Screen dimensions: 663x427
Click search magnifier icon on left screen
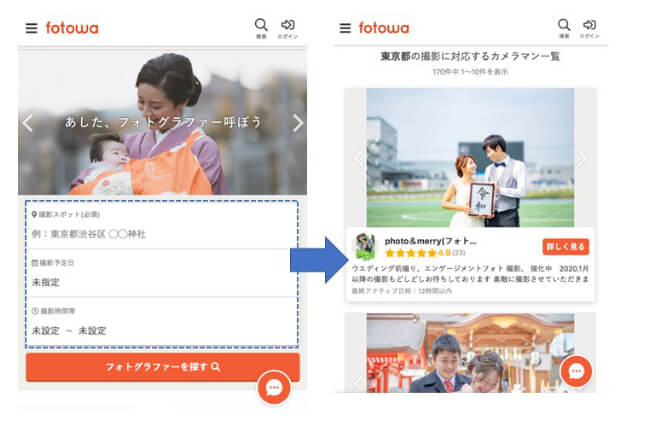[x=261, y=27]
